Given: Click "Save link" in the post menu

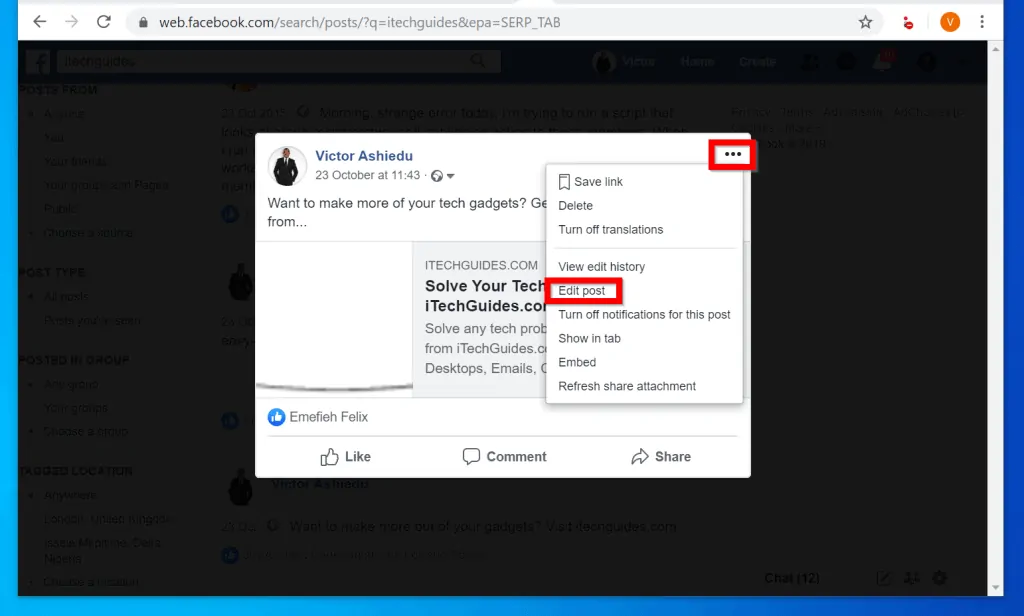Looking at the screenshot, I should coord(598,181).
